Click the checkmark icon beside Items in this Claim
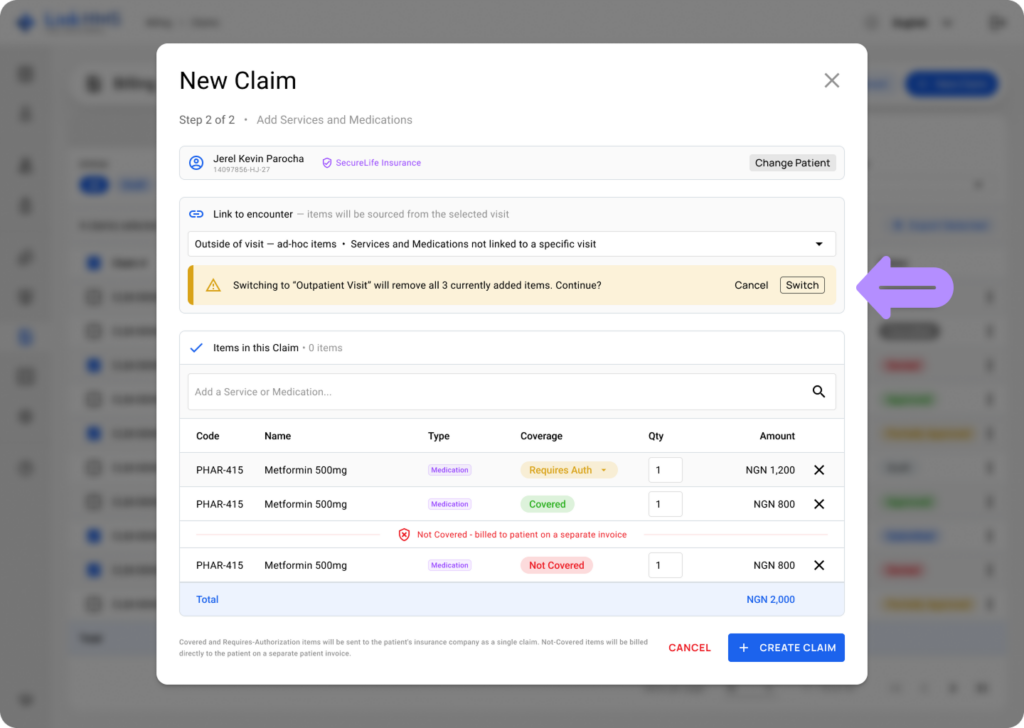The image size is (1024, 728). tap(196, 347)
